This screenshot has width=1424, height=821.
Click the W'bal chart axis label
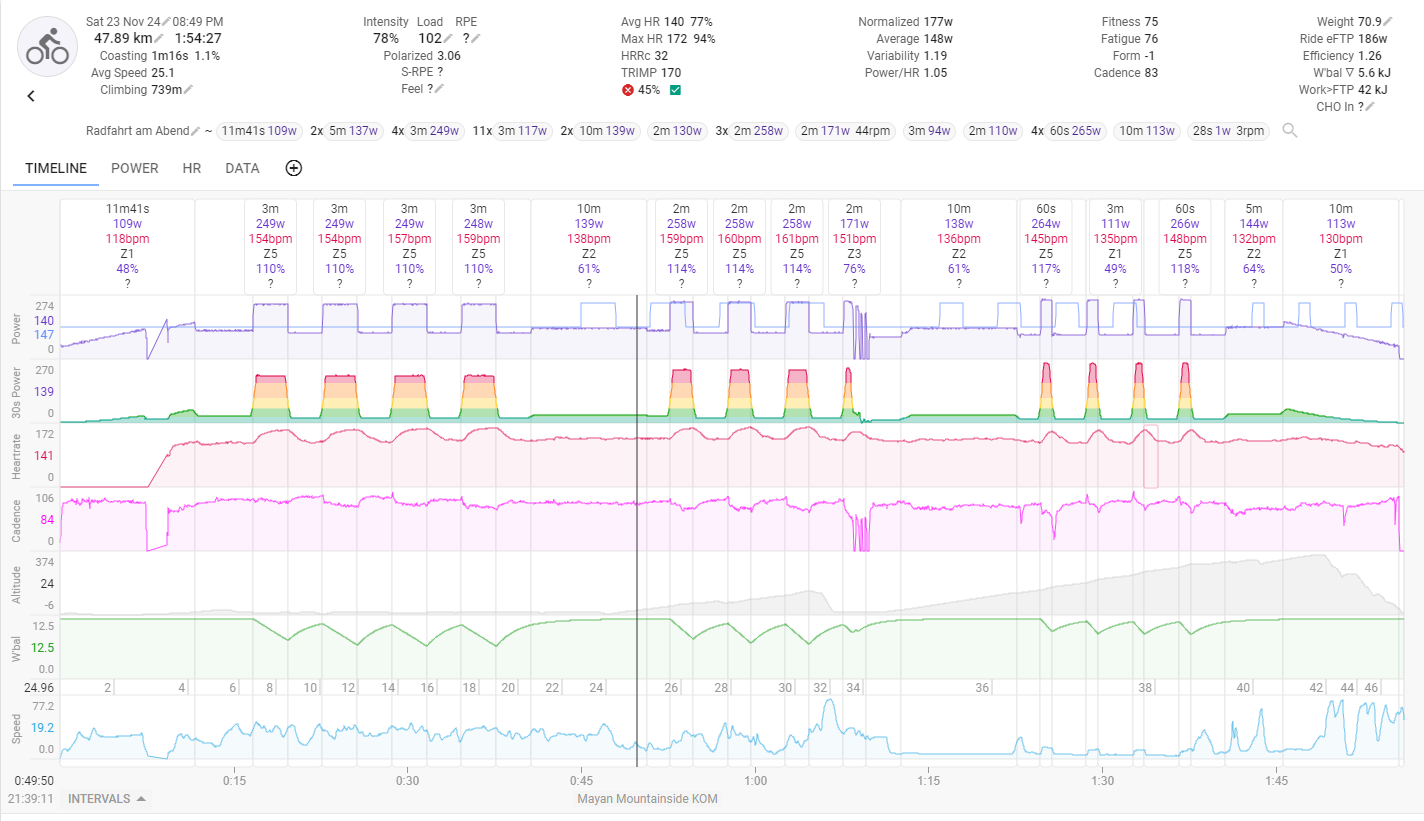[x=16, y=647]
